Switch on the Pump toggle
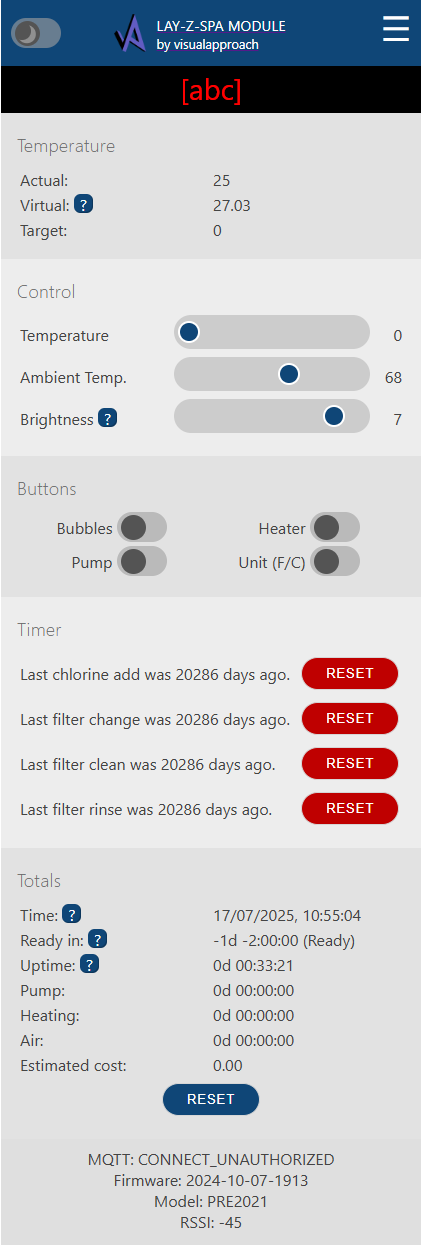This screenshot has height=1245, width=427. (142, 561)
